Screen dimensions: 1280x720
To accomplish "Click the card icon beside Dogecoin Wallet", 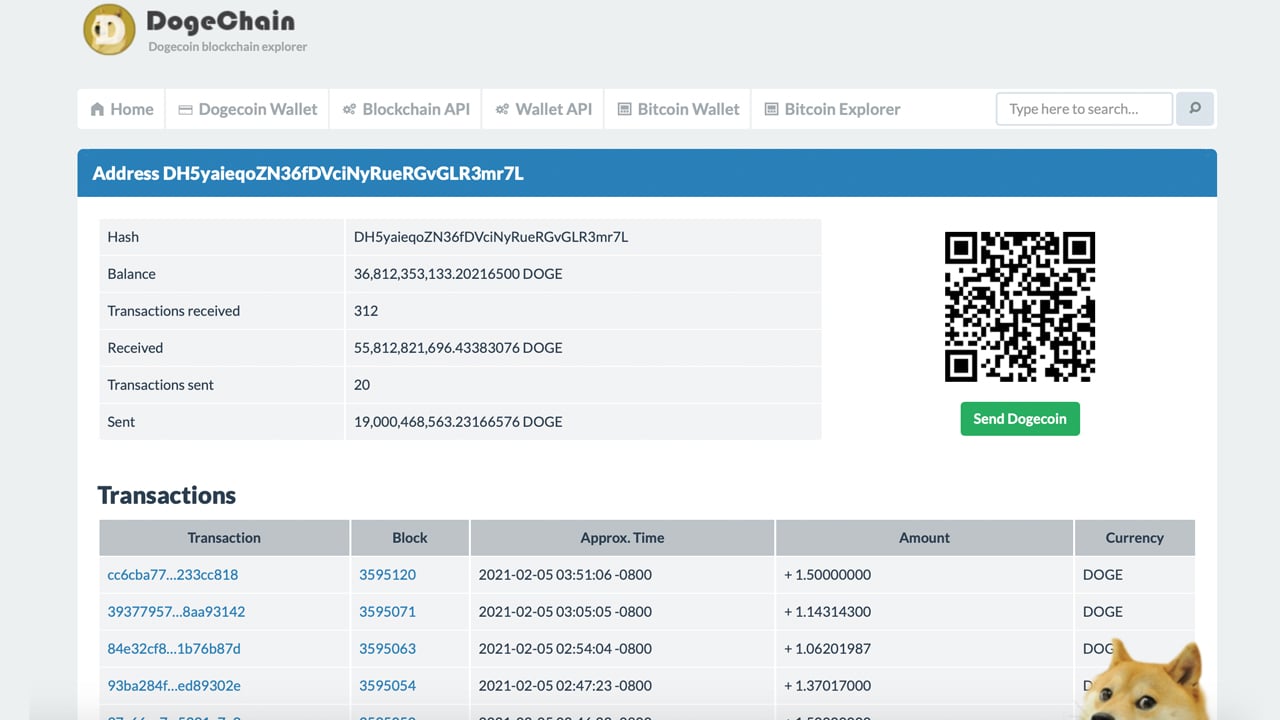I will point(185,109).
